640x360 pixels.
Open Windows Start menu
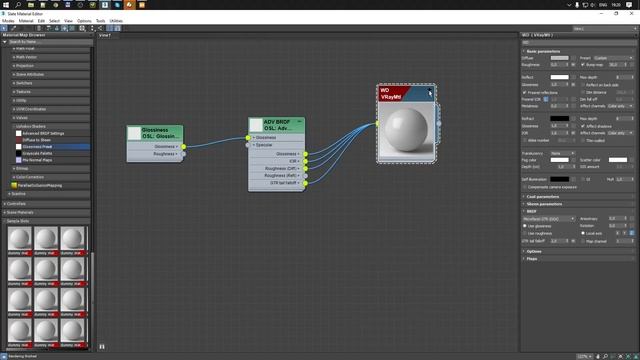(6, 5)
